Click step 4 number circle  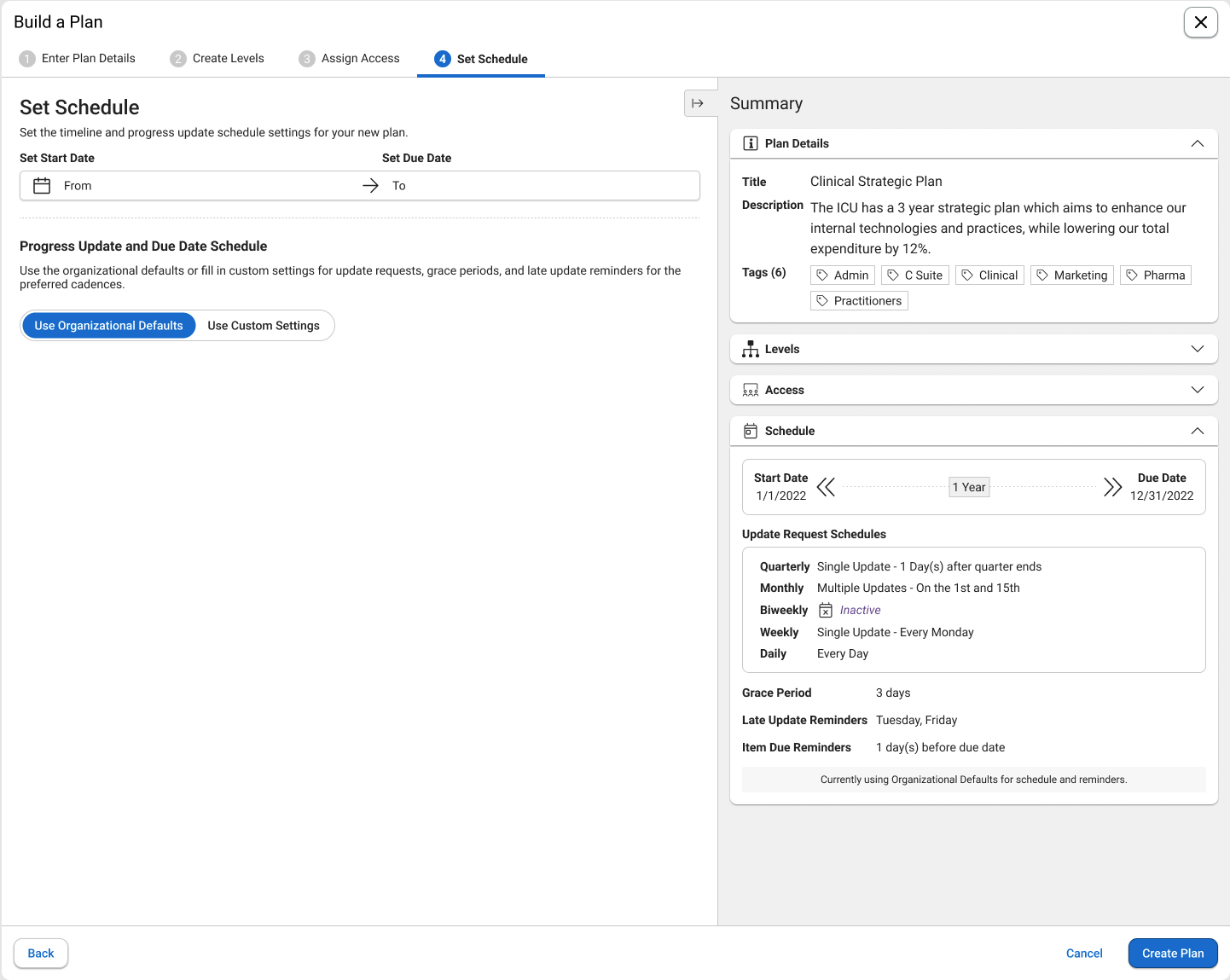point(443,59)
